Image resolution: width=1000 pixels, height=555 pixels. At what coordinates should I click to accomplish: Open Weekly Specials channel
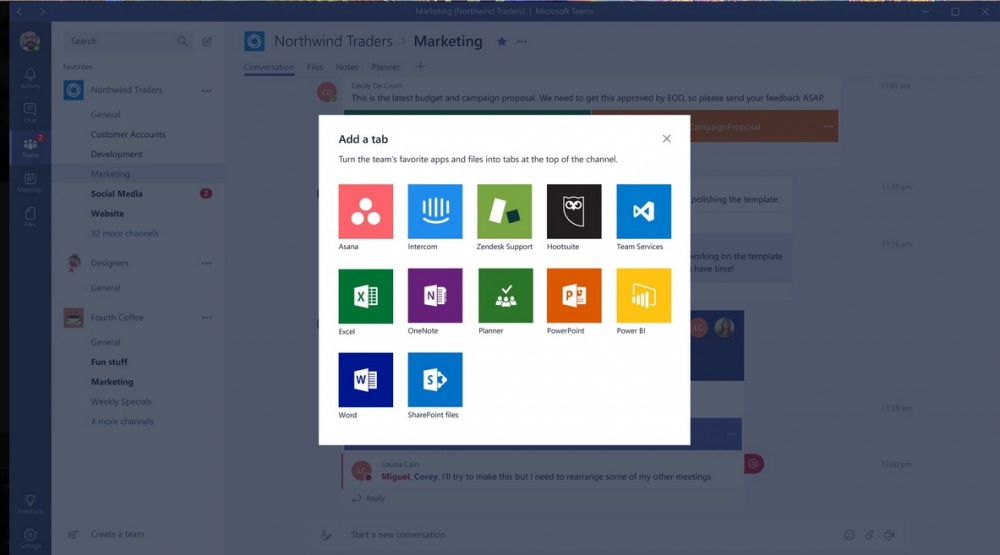tap(121, 401)
